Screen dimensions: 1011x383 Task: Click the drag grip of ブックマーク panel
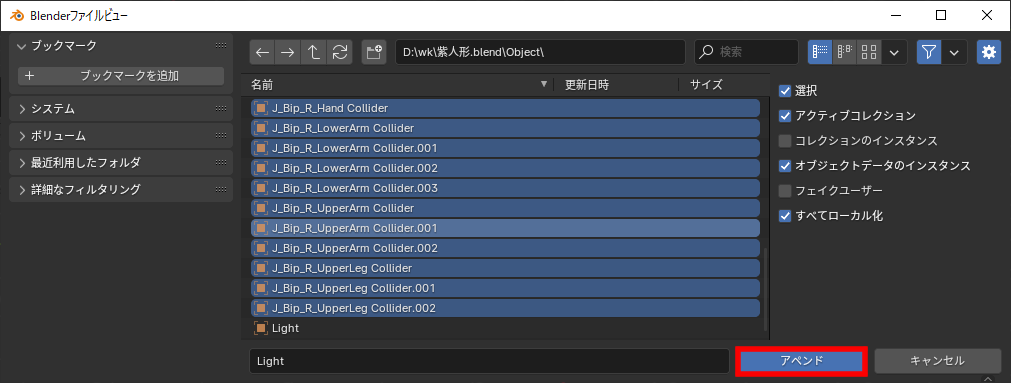221,46
